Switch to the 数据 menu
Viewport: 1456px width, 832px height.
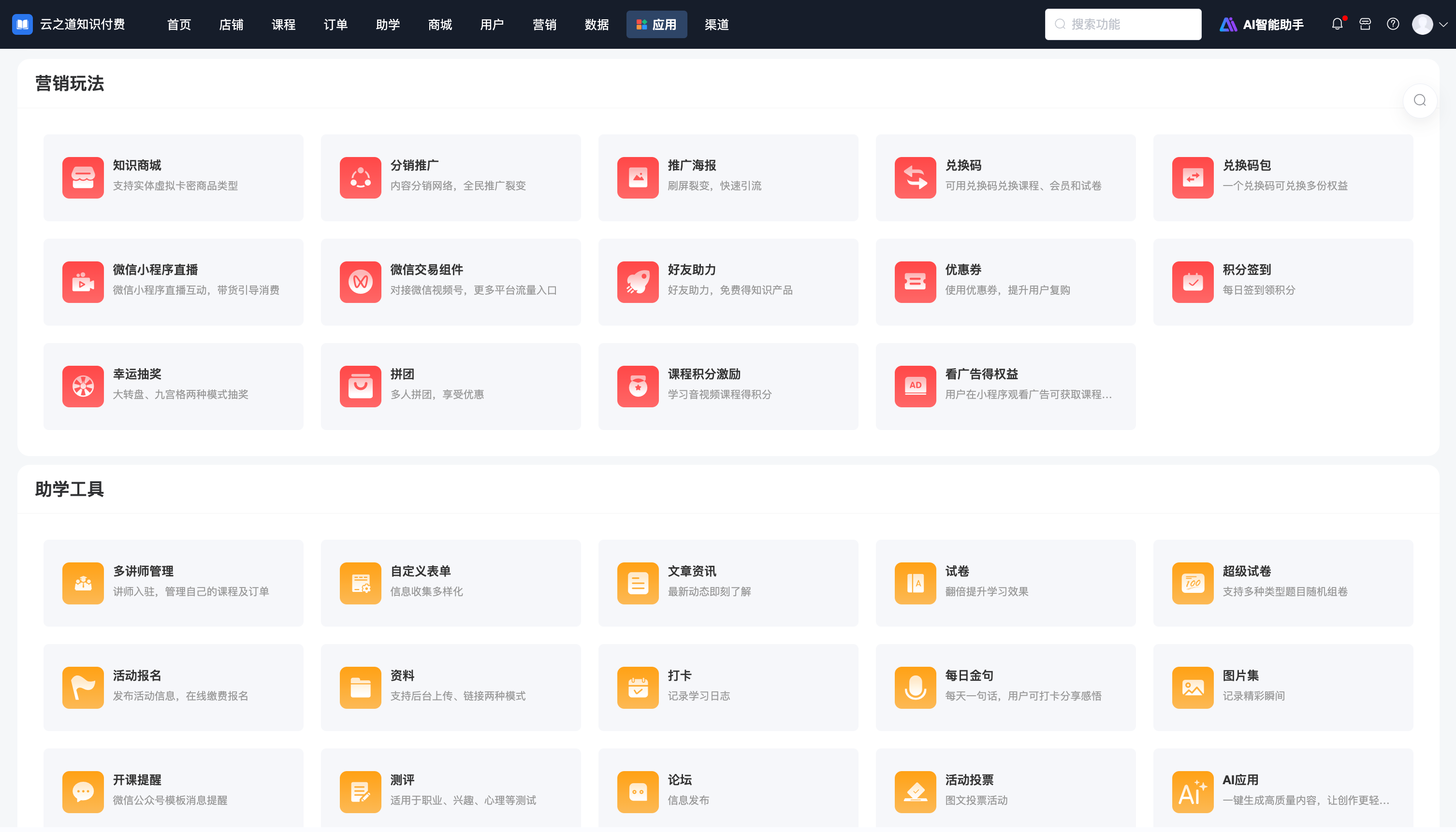[597, 25]
